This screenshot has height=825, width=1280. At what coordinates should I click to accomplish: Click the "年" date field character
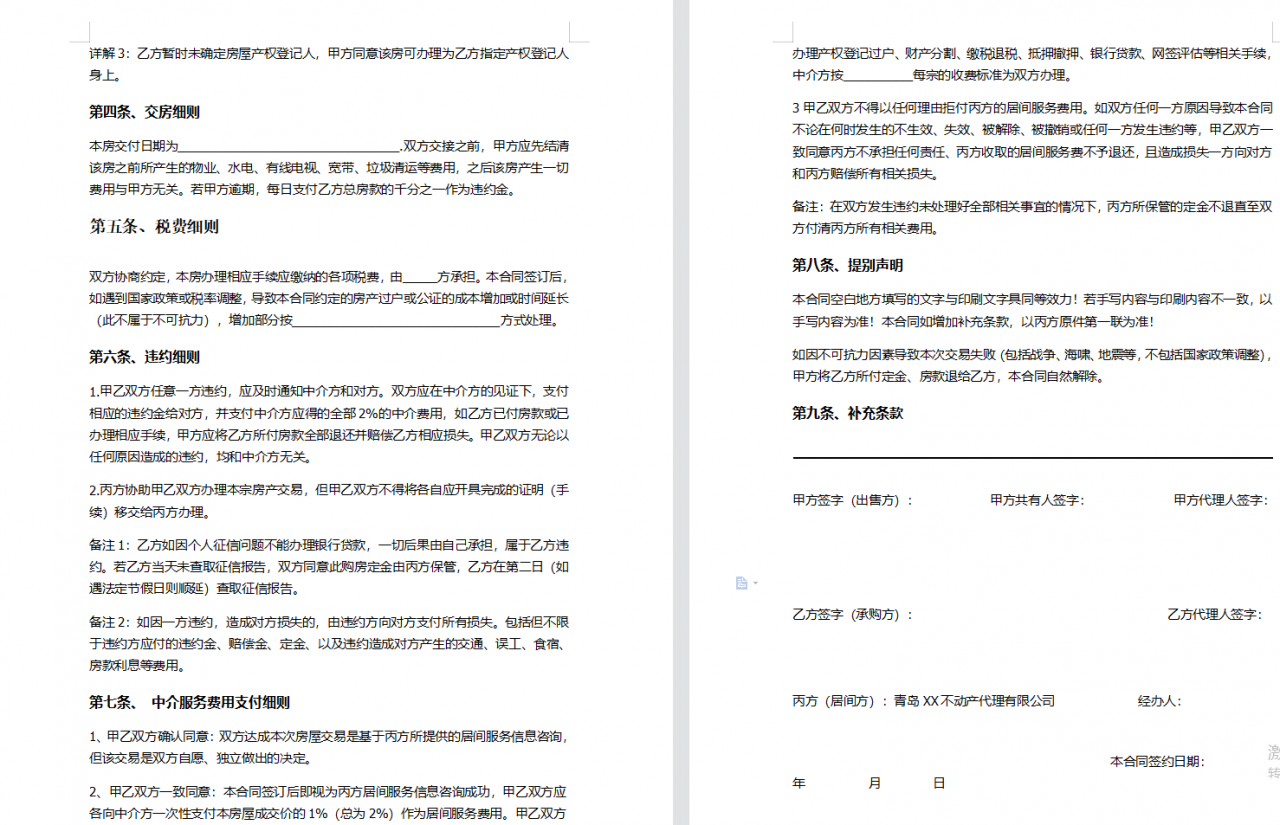[x=799, y=783]
